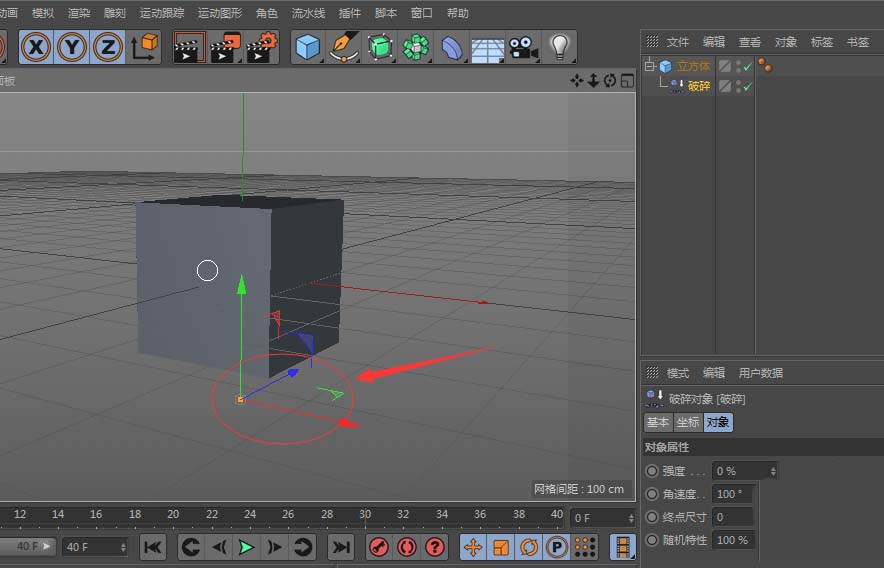Add a light object
Screen dimensions: 884x568
(559, 47)
